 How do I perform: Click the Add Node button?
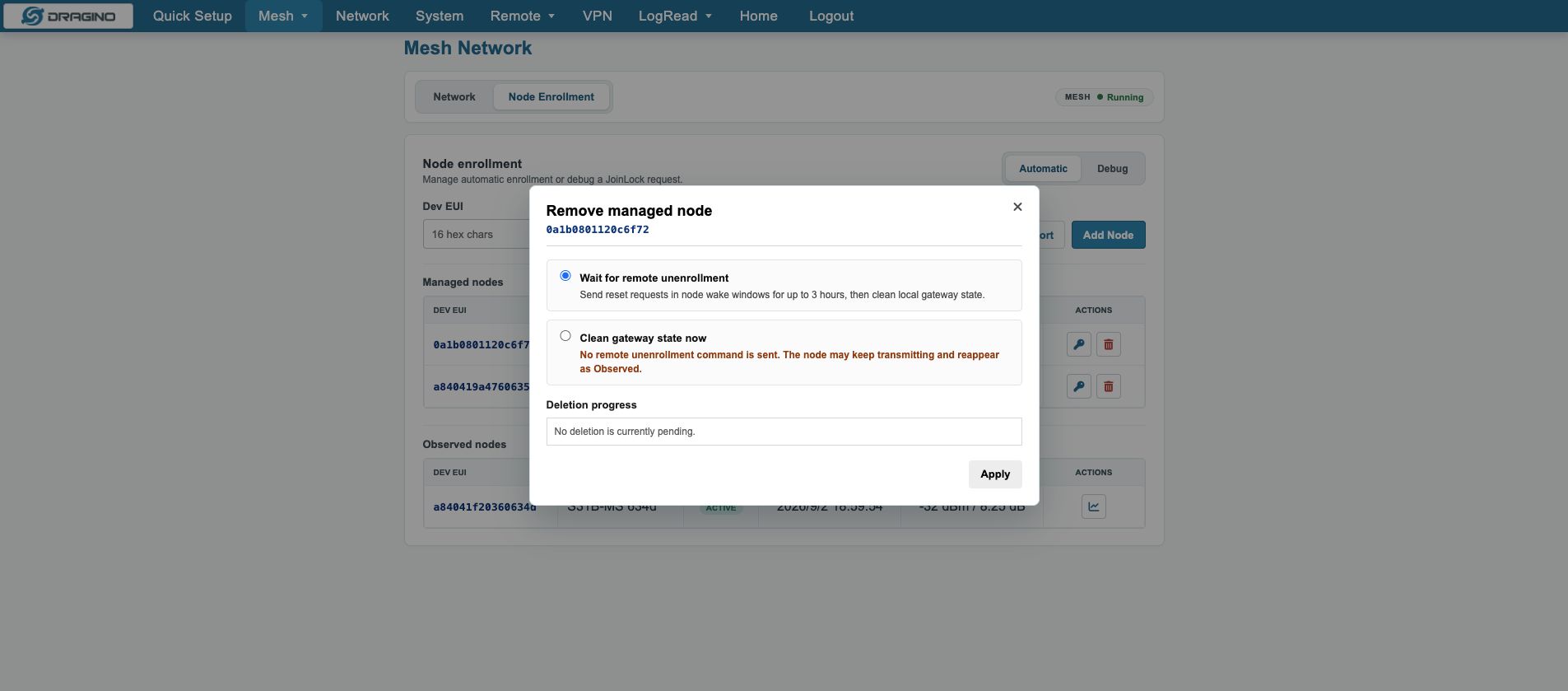coord(1108,235)
